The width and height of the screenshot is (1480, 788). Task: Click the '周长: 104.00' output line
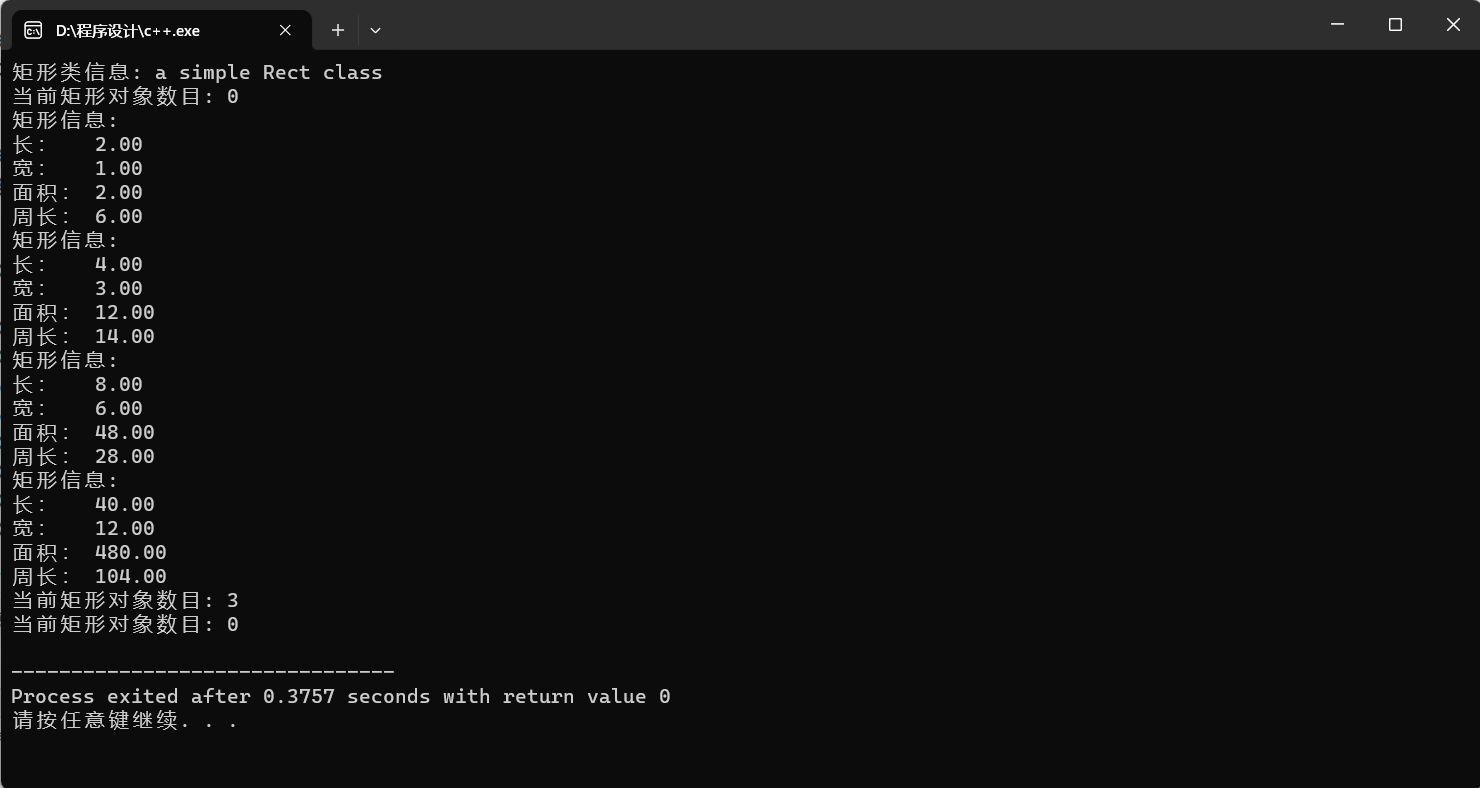click(x=89, y=576)
